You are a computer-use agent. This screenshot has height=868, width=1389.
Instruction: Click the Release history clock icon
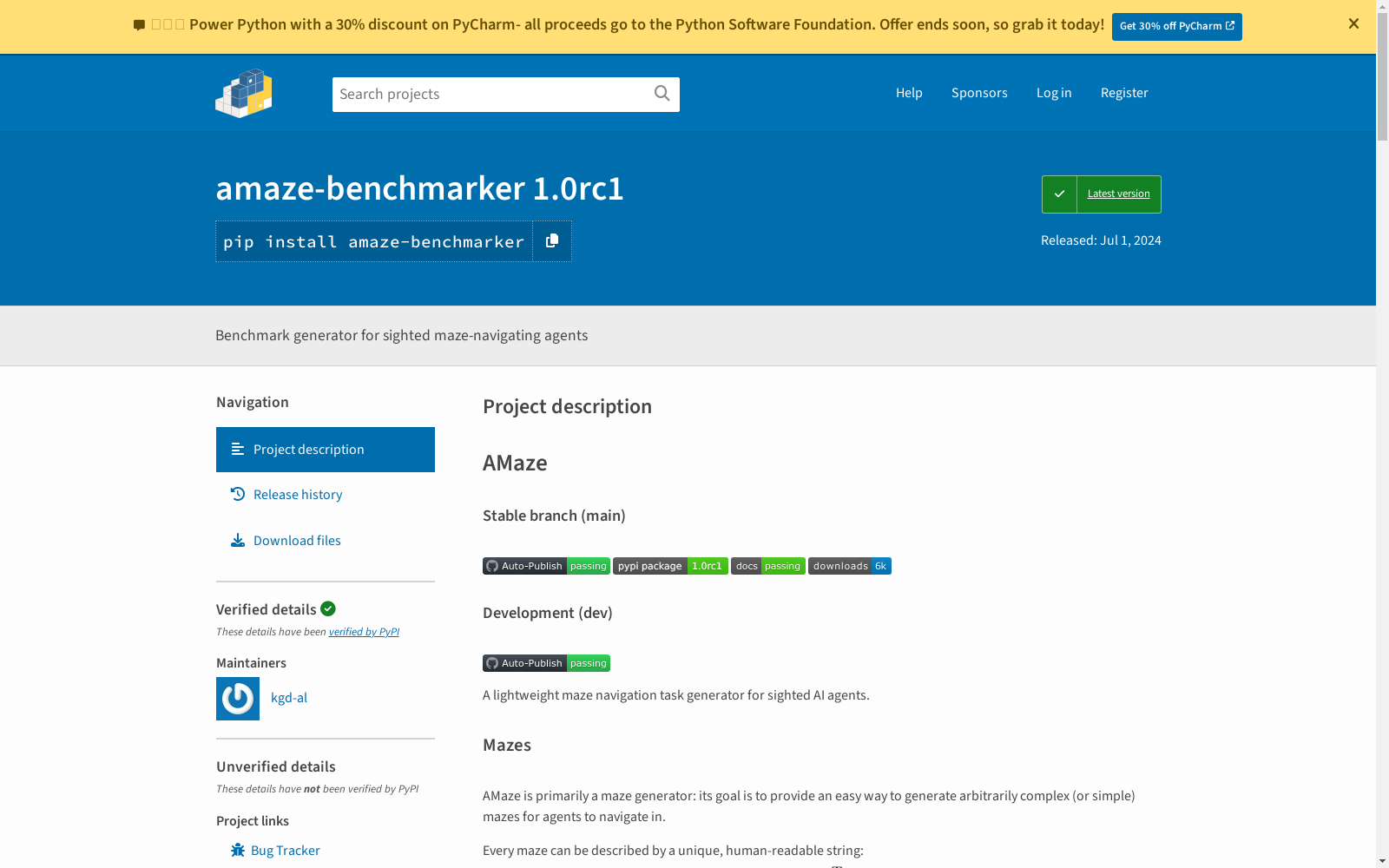(238, 494)
